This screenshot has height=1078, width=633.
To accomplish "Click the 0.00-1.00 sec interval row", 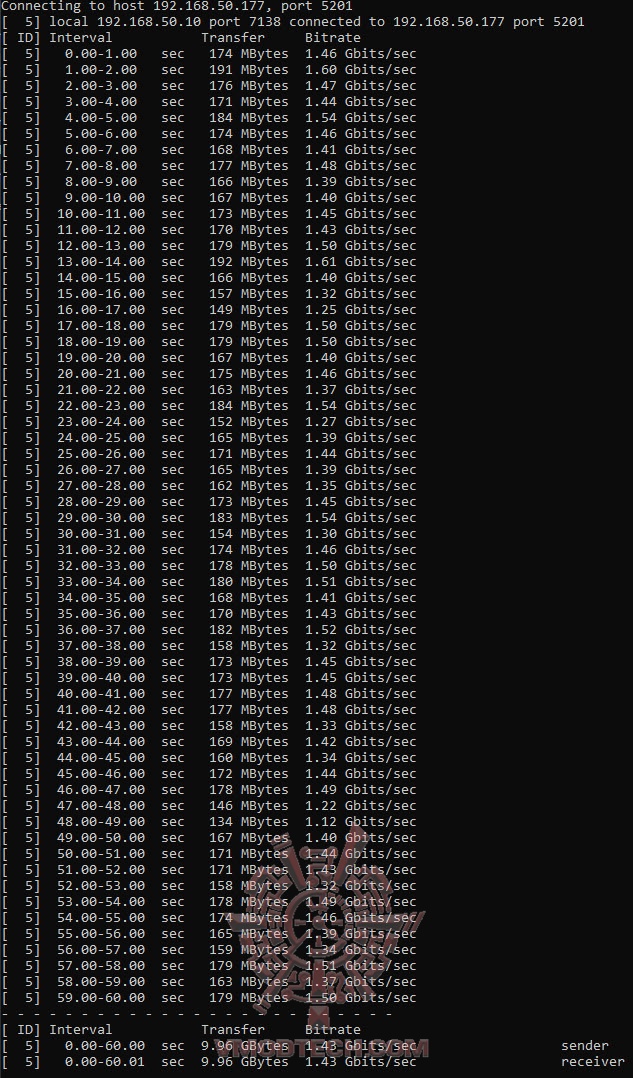I will point(209,54).
